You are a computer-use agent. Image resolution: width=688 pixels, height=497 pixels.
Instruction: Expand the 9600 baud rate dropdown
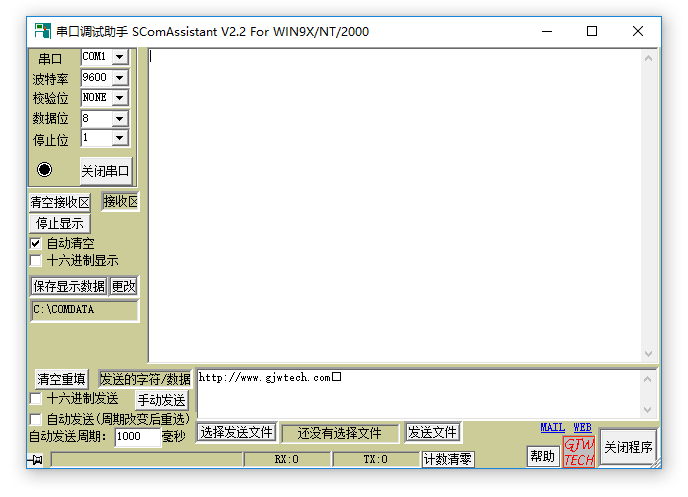coord(120,77)
